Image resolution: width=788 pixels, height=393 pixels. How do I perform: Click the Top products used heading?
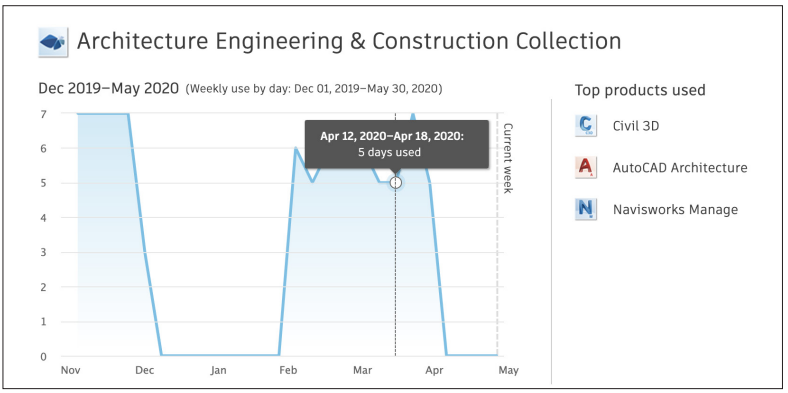[640, 90]
